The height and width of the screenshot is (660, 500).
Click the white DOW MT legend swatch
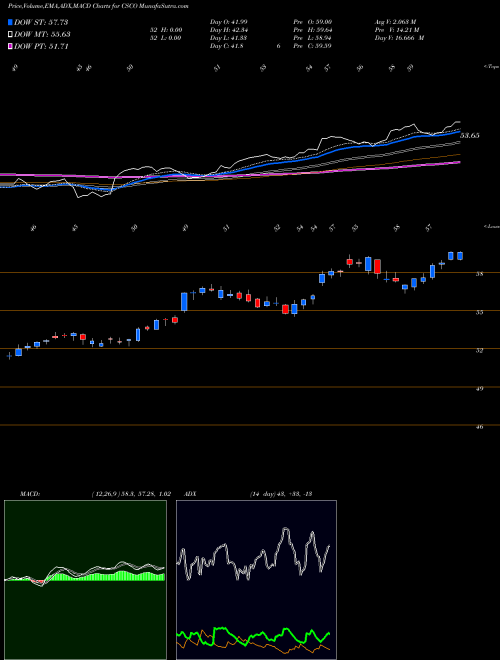pos(10,35)
